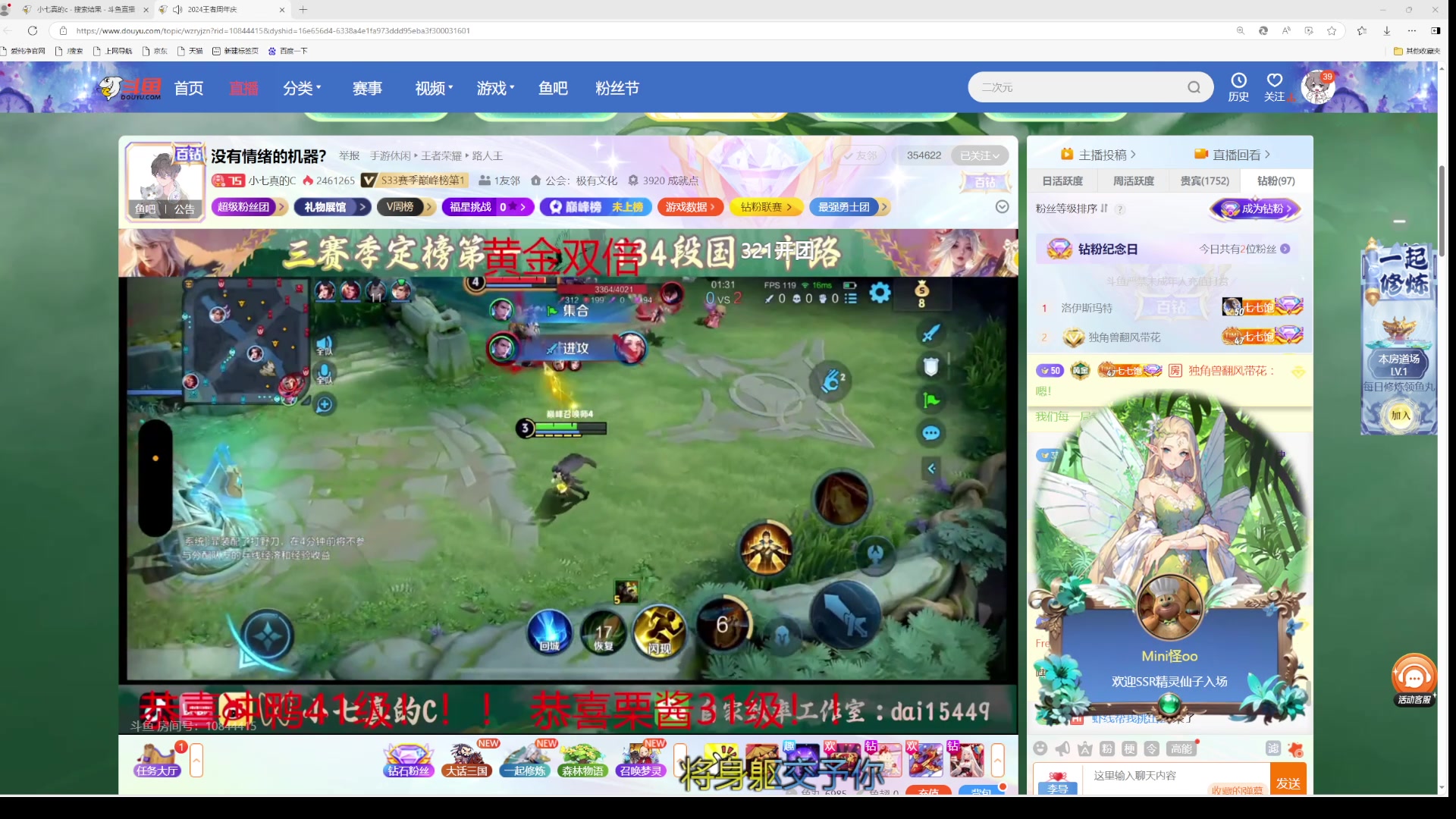Open the 礼物展馆 button
Image resolution: width=1456 pixels, height=819 pixels.
pyautogui.click(x=331, y=207)
